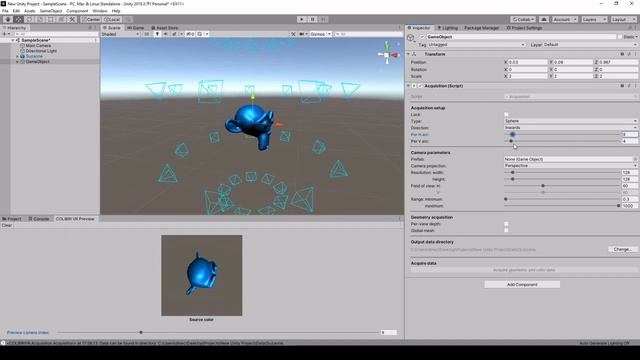Viewport: 640px width, 360px height.
Task: Click the Hierarchy add (+) button
Action: [5, 34]
